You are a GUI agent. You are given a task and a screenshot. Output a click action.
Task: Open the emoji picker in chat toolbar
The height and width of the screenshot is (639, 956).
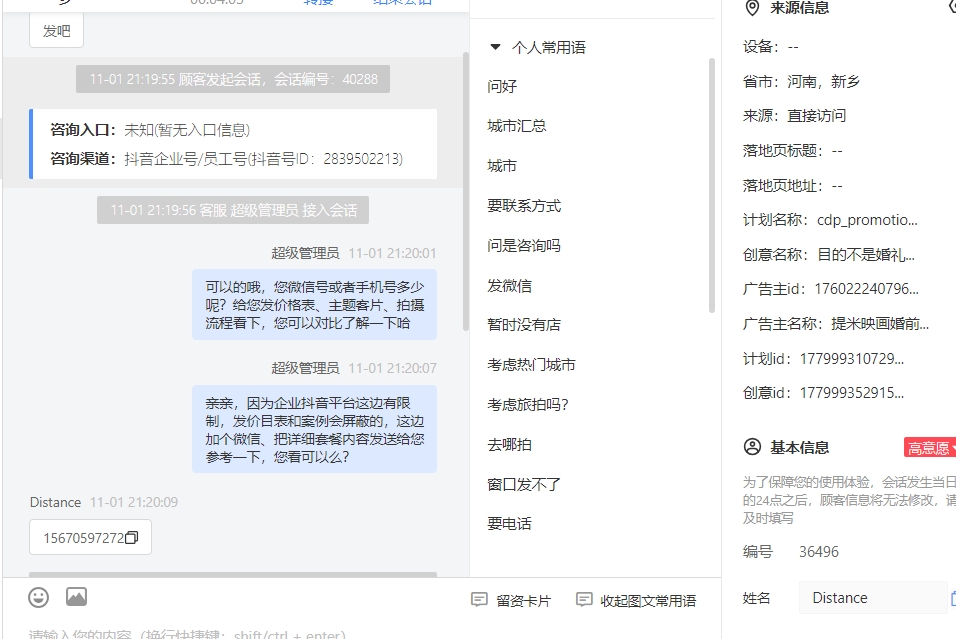coord(38,597)
